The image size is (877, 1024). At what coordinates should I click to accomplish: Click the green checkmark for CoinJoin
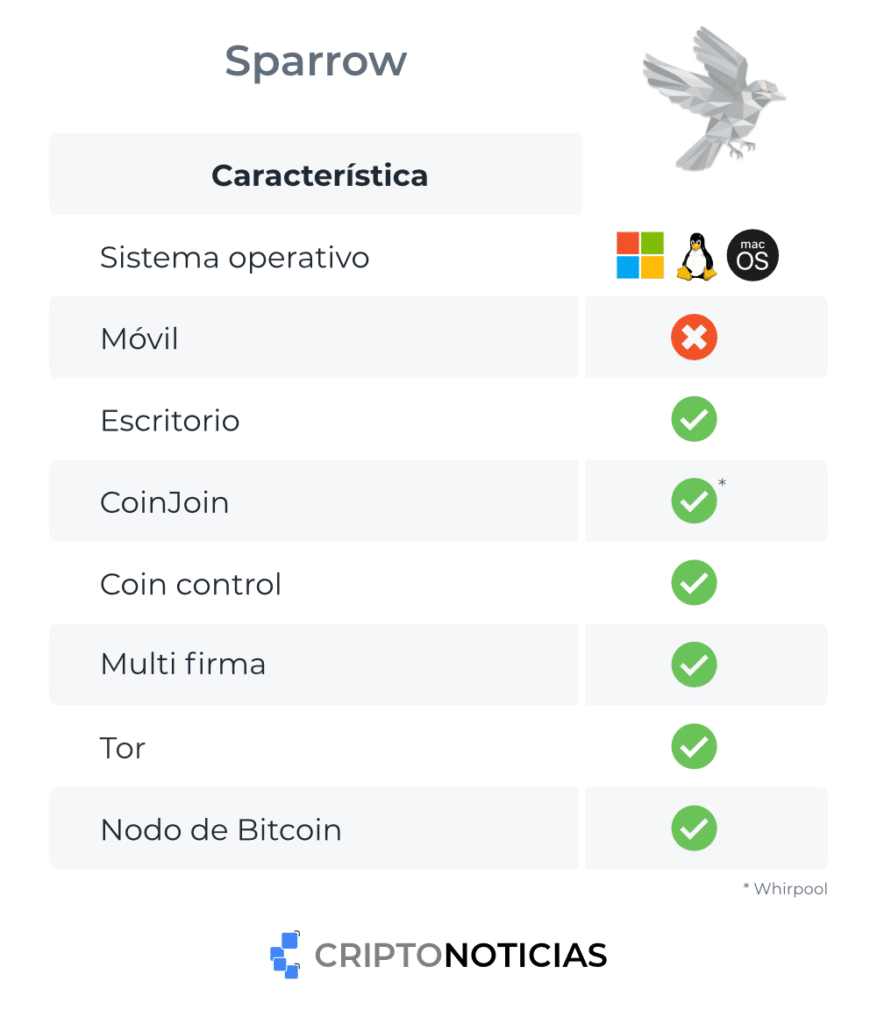pyautogui.click(x=694, y=501)
